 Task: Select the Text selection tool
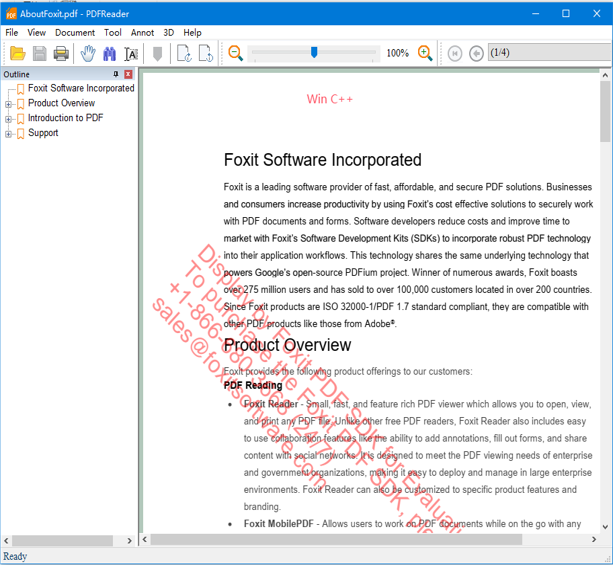(x=131, y=54)
